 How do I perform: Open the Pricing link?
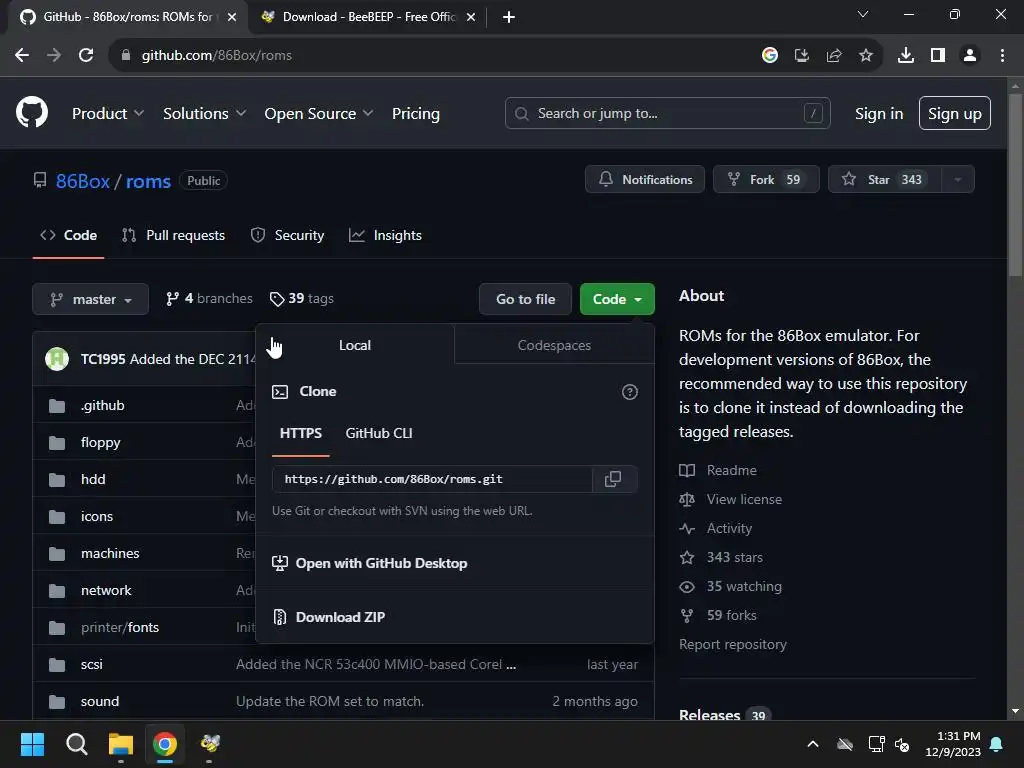tap(415, 114)
